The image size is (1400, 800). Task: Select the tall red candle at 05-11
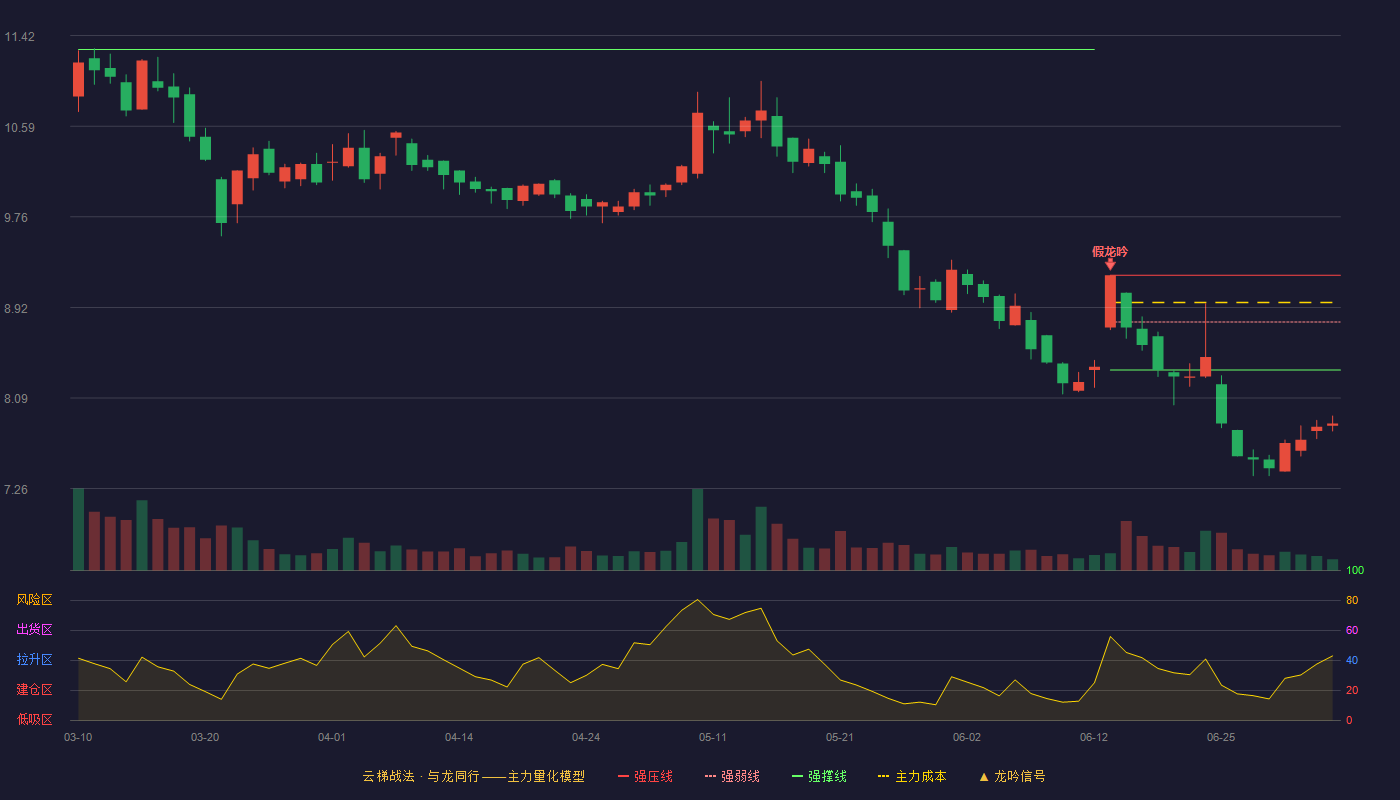click(697, 143)
